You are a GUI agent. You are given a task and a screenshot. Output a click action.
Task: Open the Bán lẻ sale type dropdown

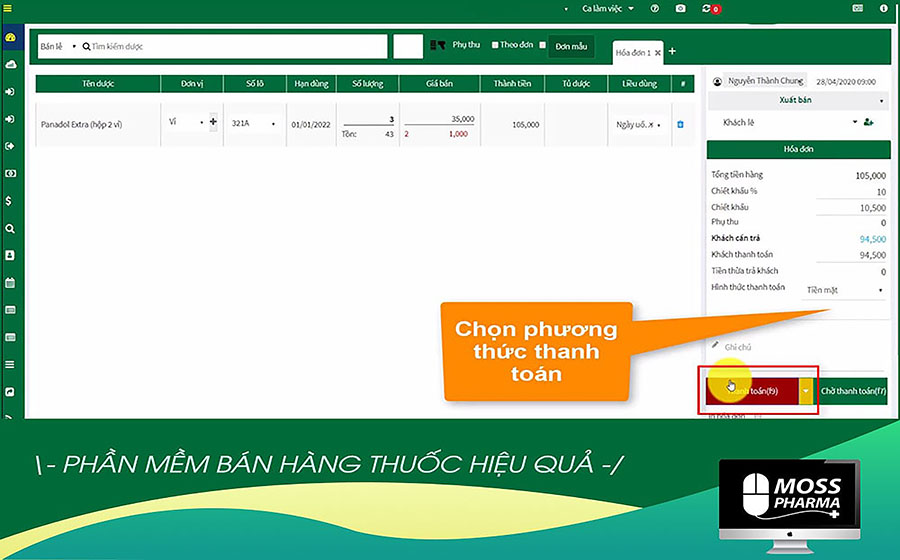58,46
